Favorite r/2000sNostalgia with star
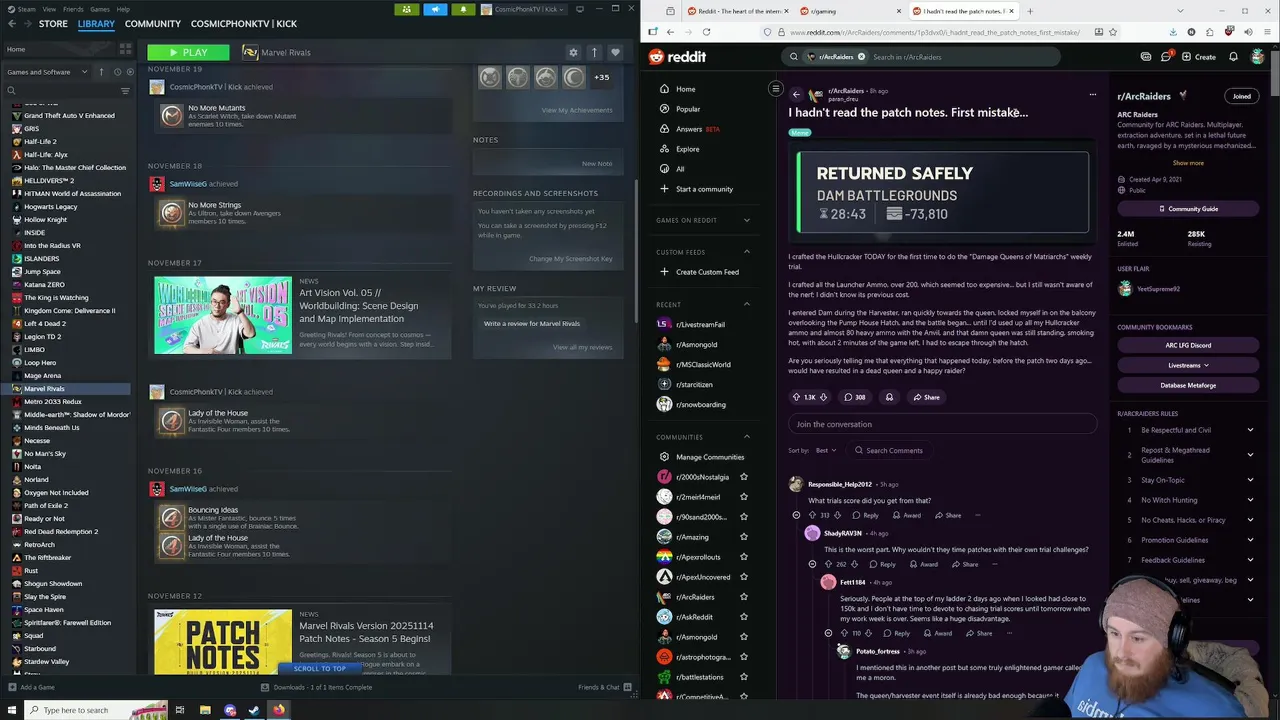The width and height of the screenshot is (1280, 720). [743, 477]
